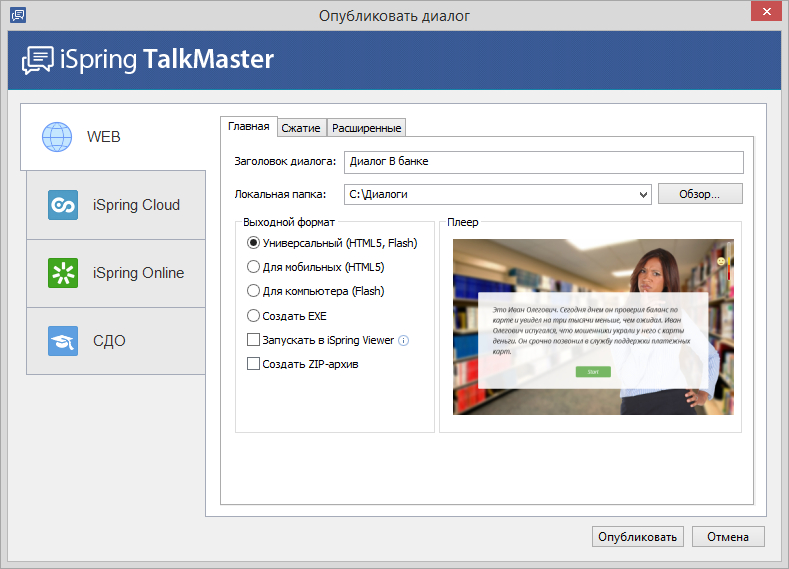Screen dimensions: 789x569
Task: Open the СДО publishing section
Action: [x=116, y=341]
